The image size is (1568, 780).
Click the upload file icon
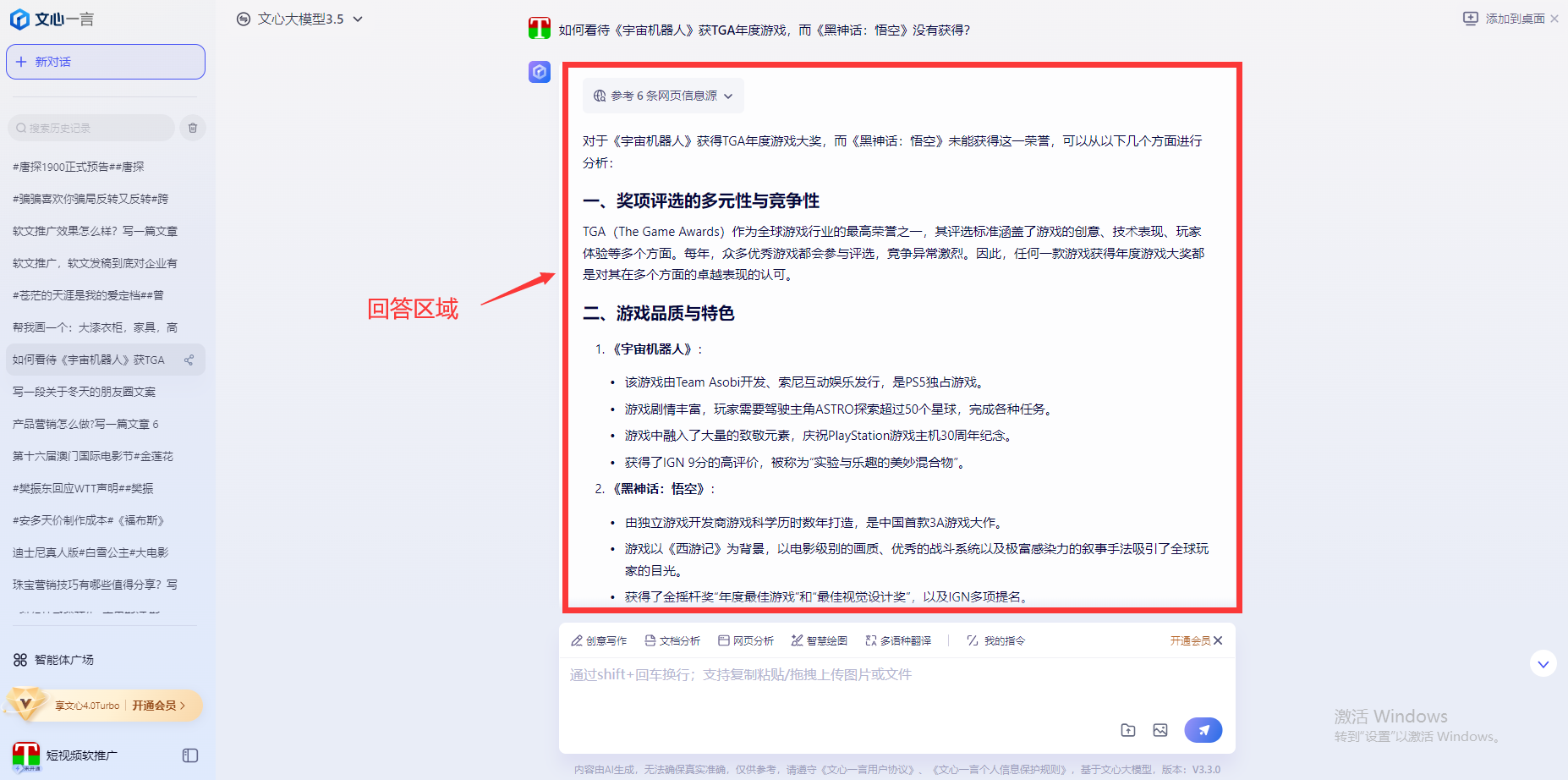click(1128, 730)
